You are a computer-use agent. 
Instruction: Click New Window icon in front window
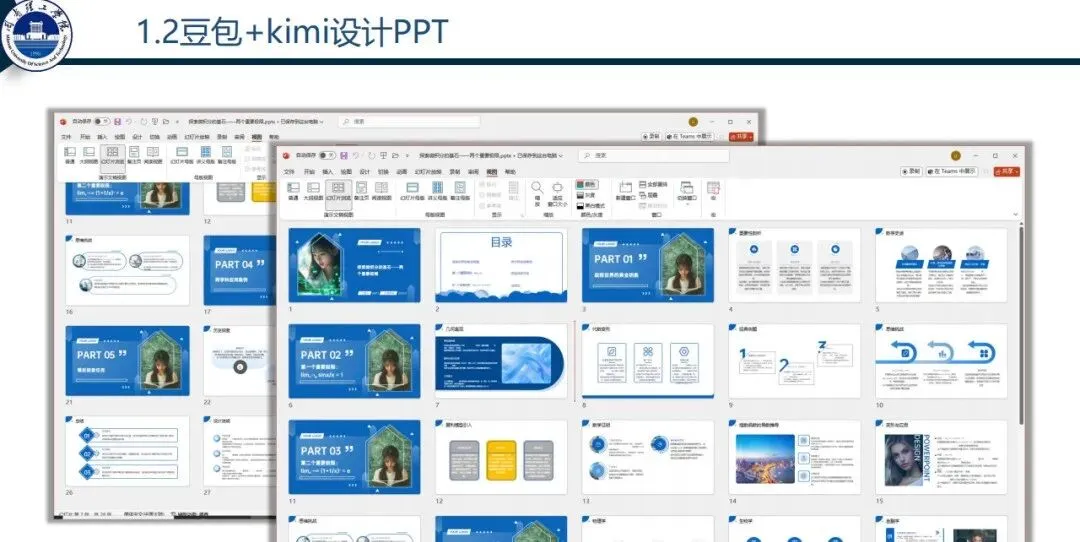(x=625, y=189)
